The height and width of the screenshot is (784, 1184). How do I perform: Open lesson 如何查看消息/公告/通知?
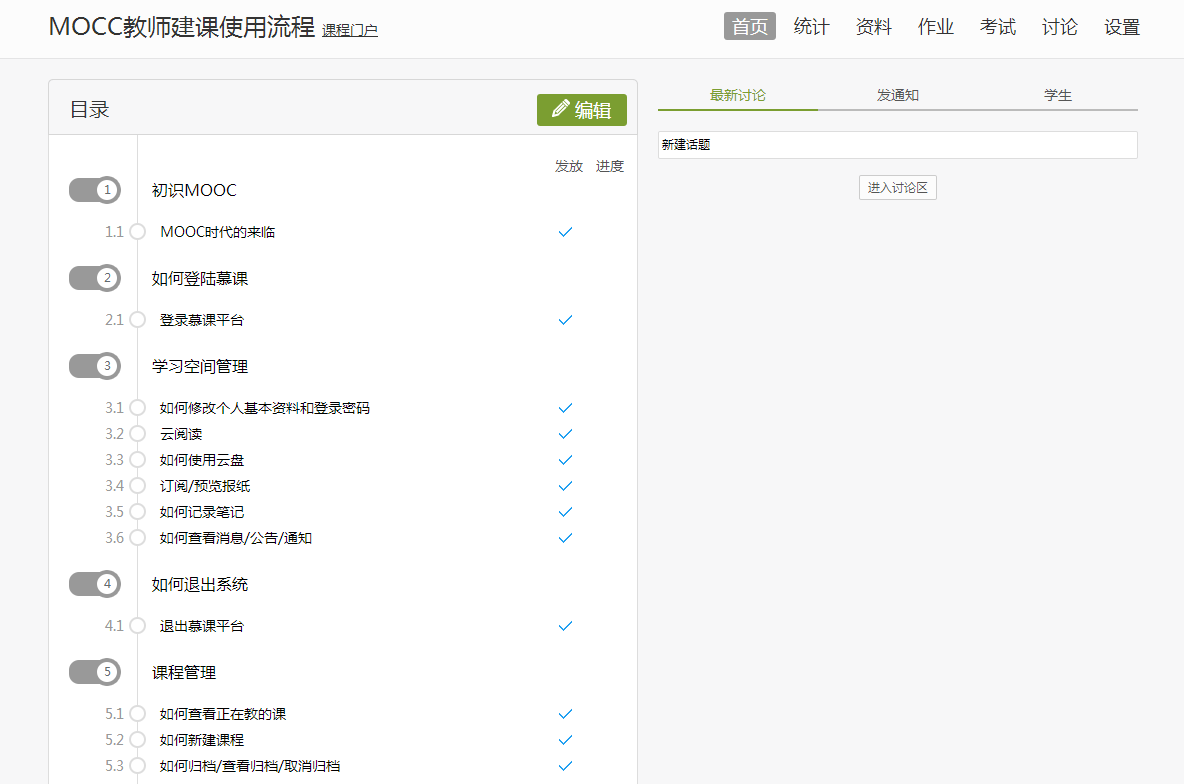[236, 538]
